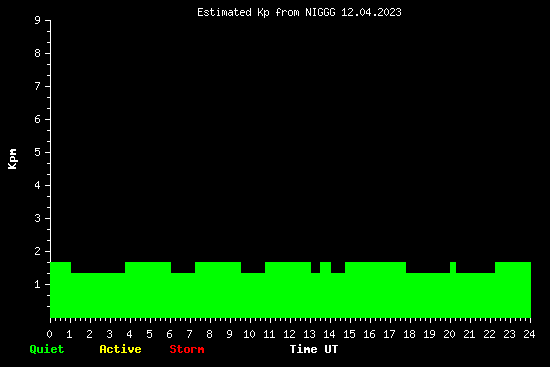Select the yellow Active legend label
The height and width of the screenshot is (367, 550).
pos(120,349)
